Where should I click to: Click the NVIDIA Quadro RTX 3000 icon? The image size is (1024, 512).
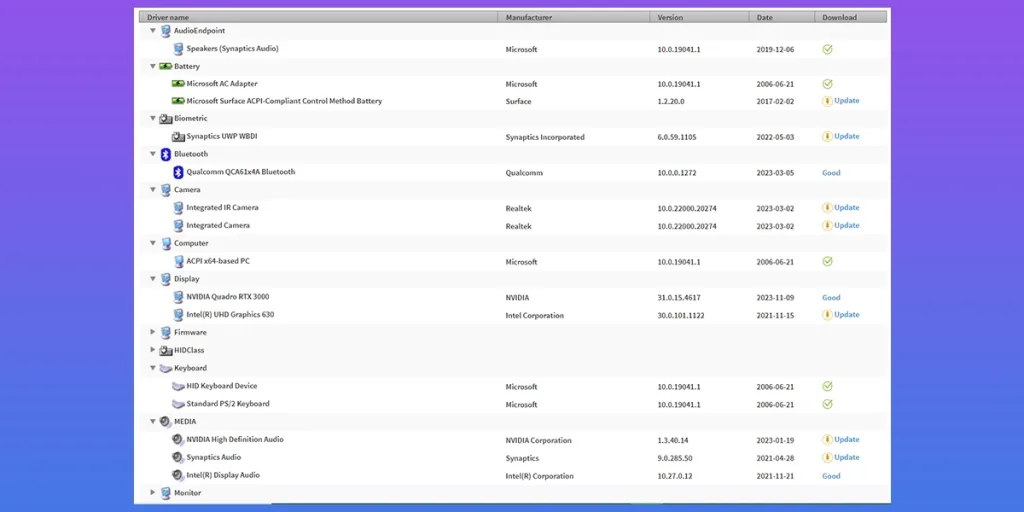pyautogui.click(x=178, y=297)
